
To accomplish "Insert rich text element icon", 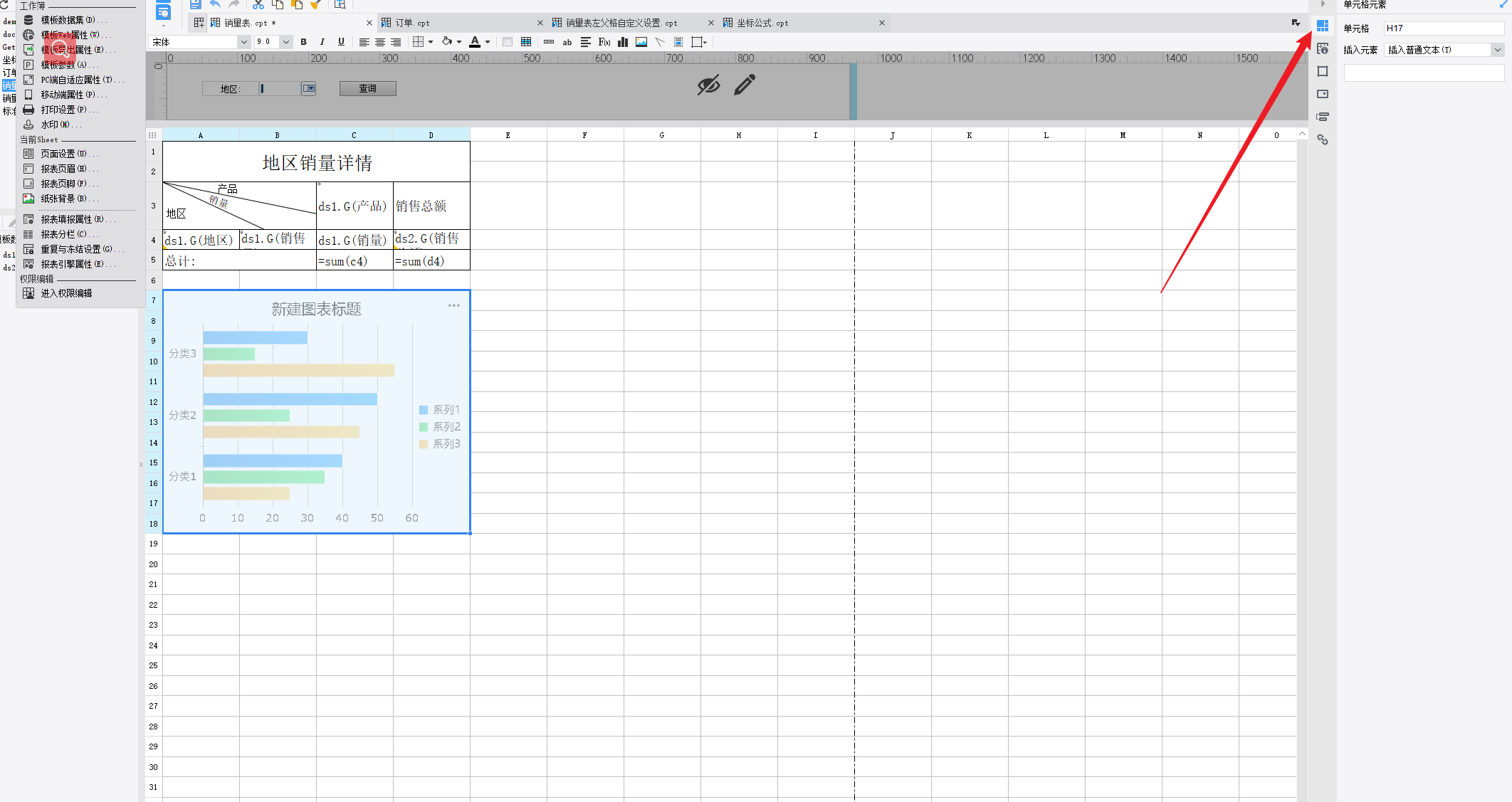I will (586, 42).
